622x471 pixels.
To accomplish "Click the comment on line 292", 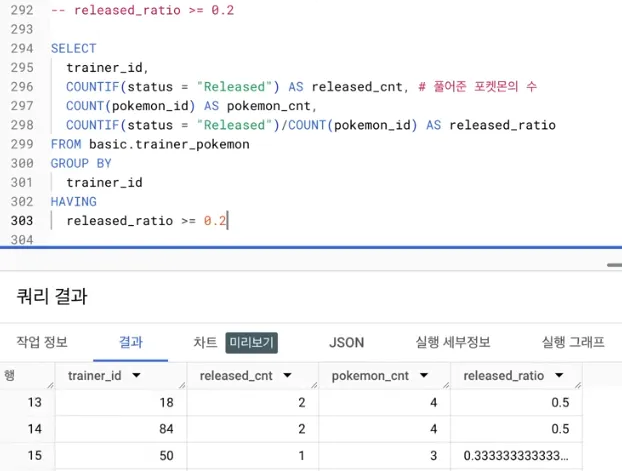I will (142, 10).
